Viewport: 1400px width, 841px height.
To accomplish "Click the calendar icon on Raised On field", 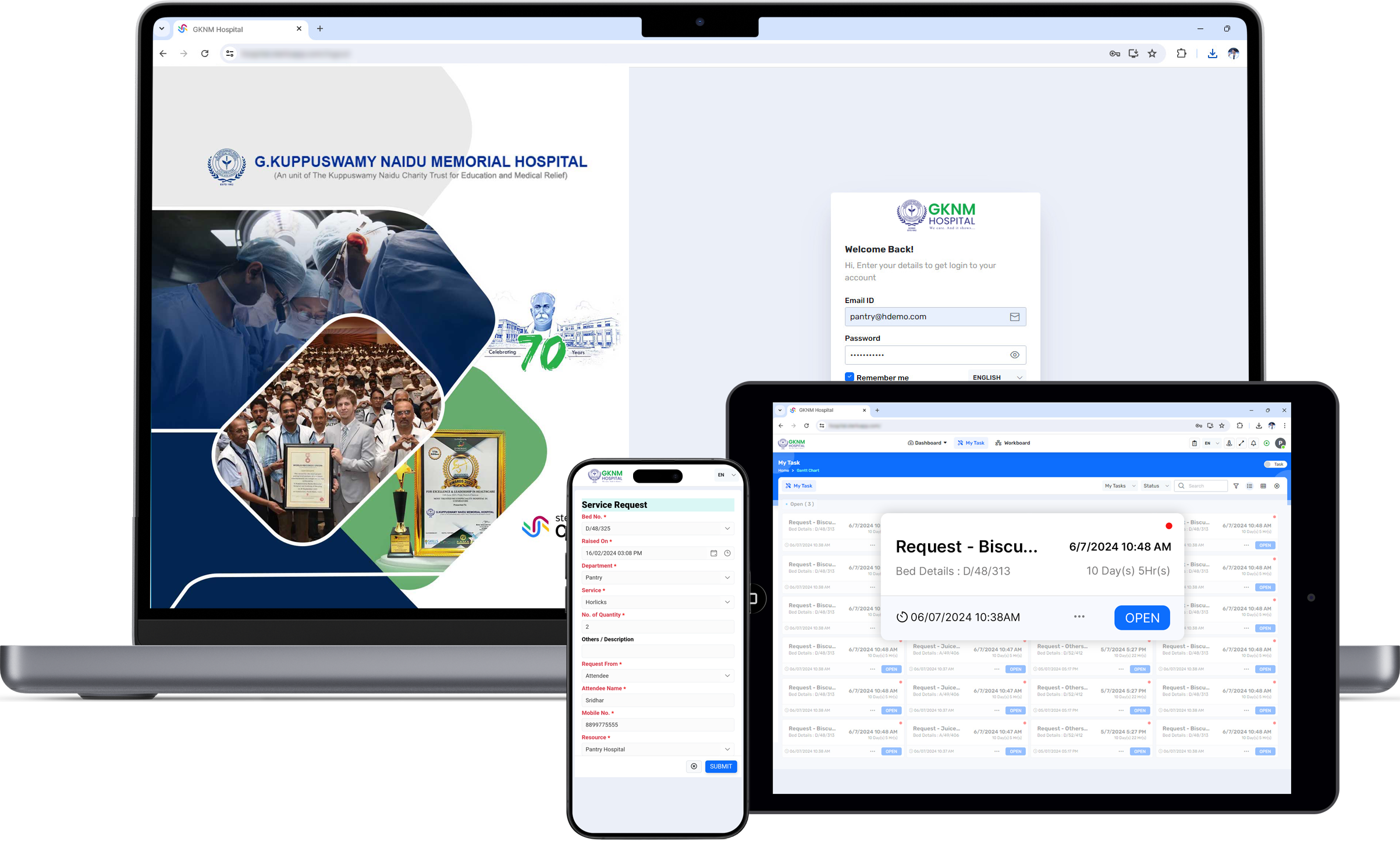I will pos(711,553).
